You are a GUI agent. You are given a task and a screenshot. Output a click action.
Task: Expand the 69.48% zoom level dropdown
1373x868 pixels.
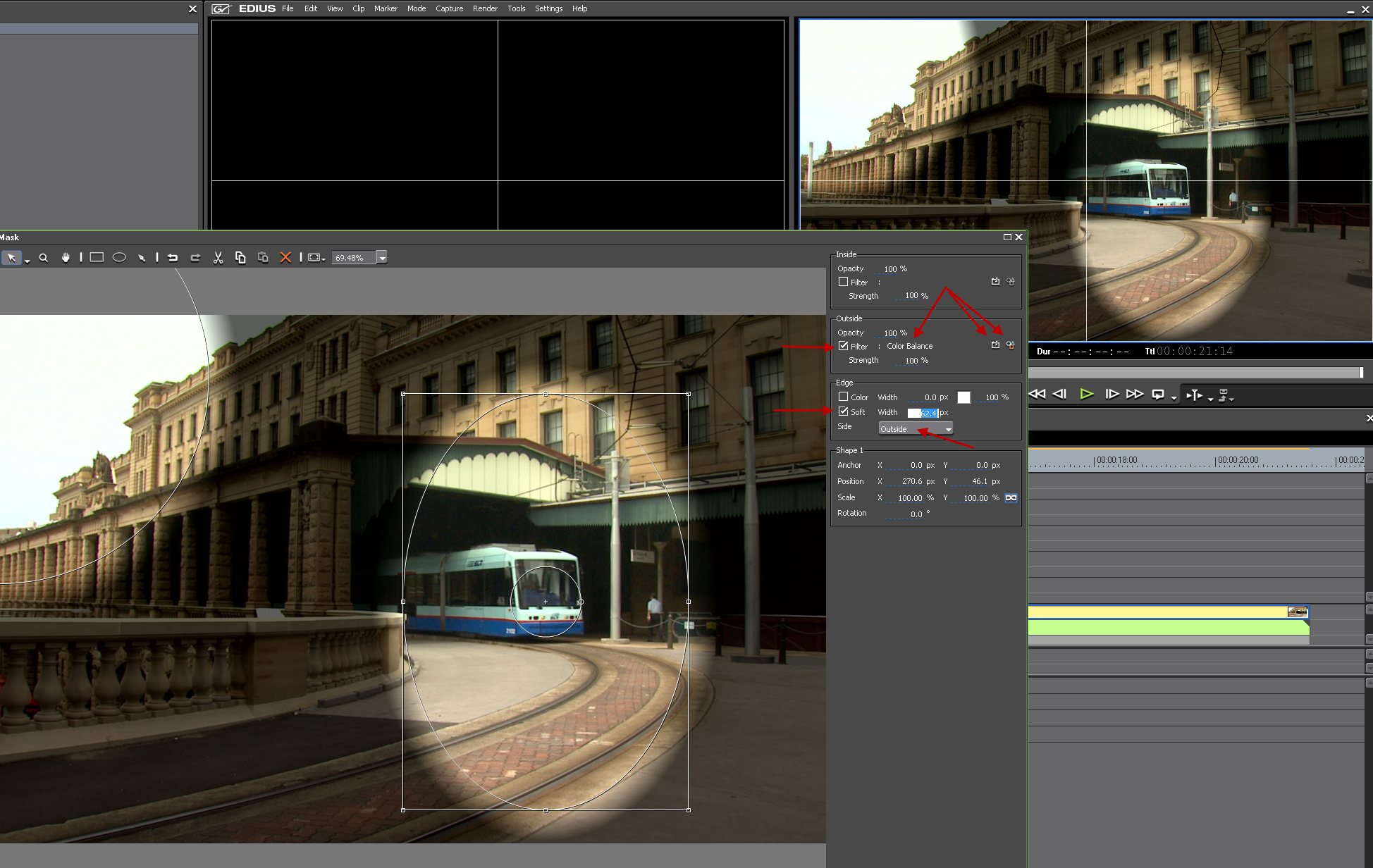tap(382, 258)
